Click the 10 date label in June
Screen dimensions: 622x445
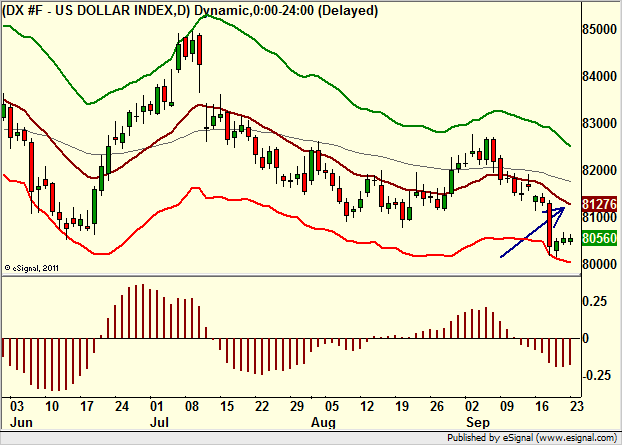point(52,407)
